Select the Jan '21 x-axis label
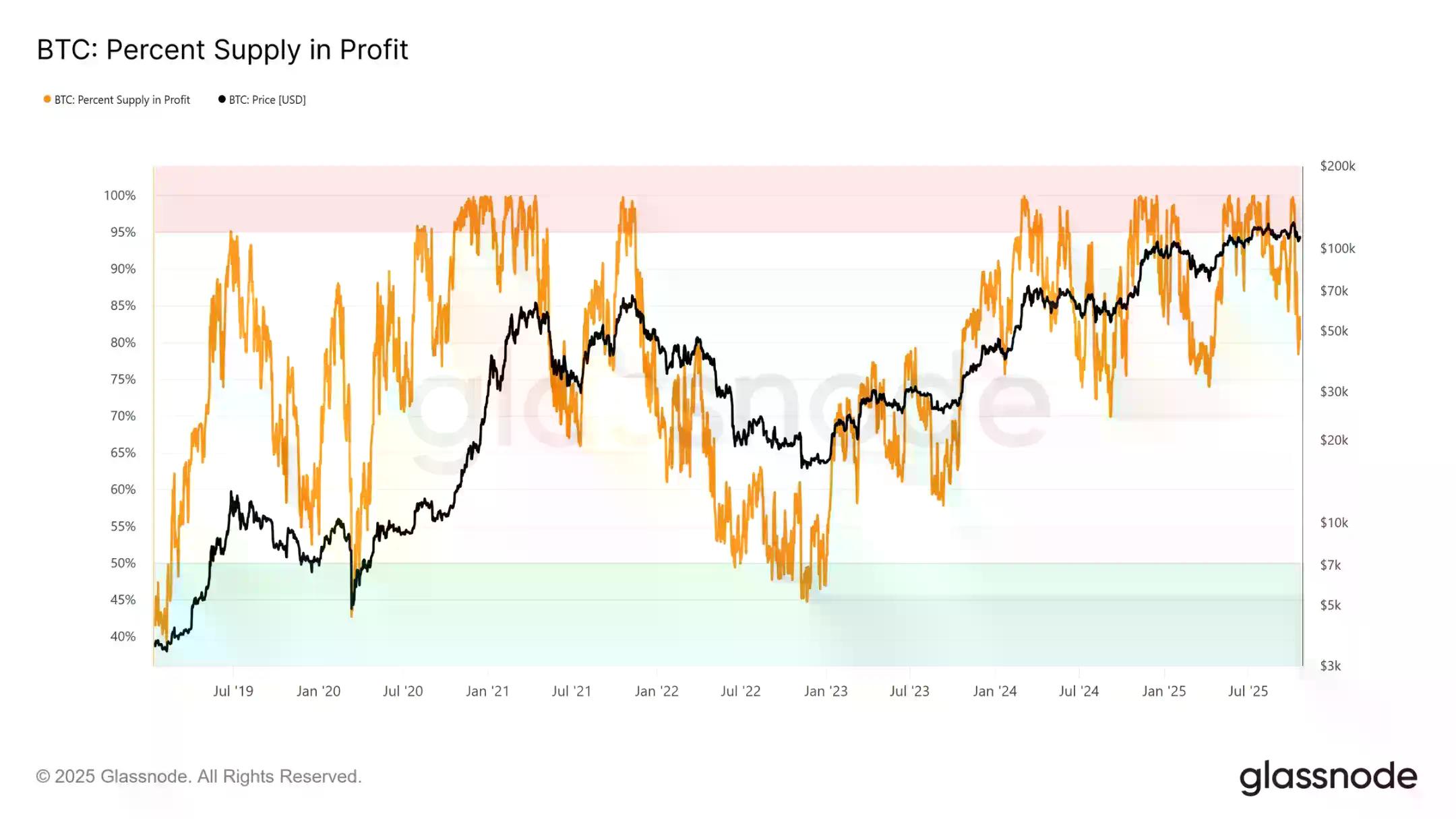 pos(487,691)
